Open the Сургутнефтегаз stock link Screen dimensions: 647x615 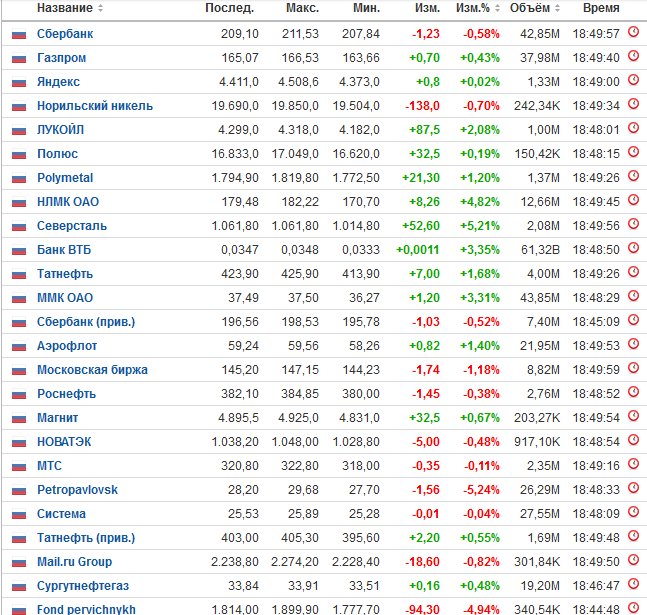pos(83,585)
